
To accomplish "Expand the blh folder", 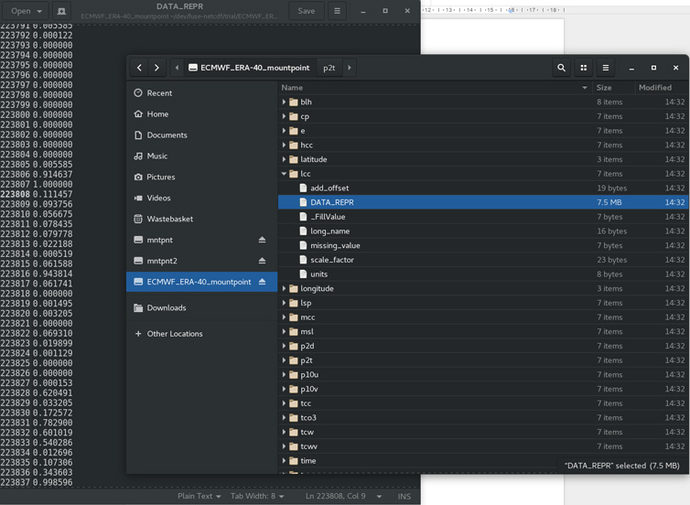I will pos(284,102).
